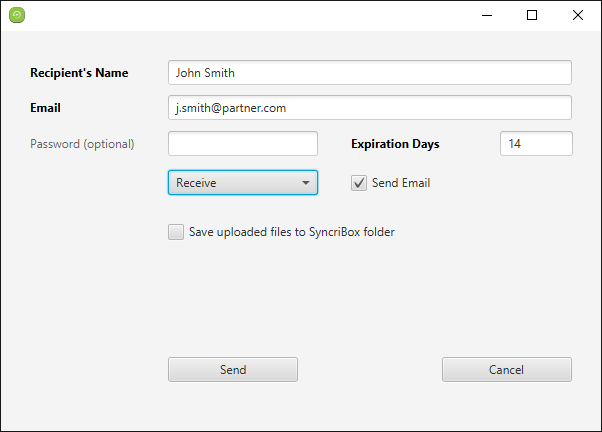Enable Save uploaded files to SyncriBox folder

click(176, 232)
